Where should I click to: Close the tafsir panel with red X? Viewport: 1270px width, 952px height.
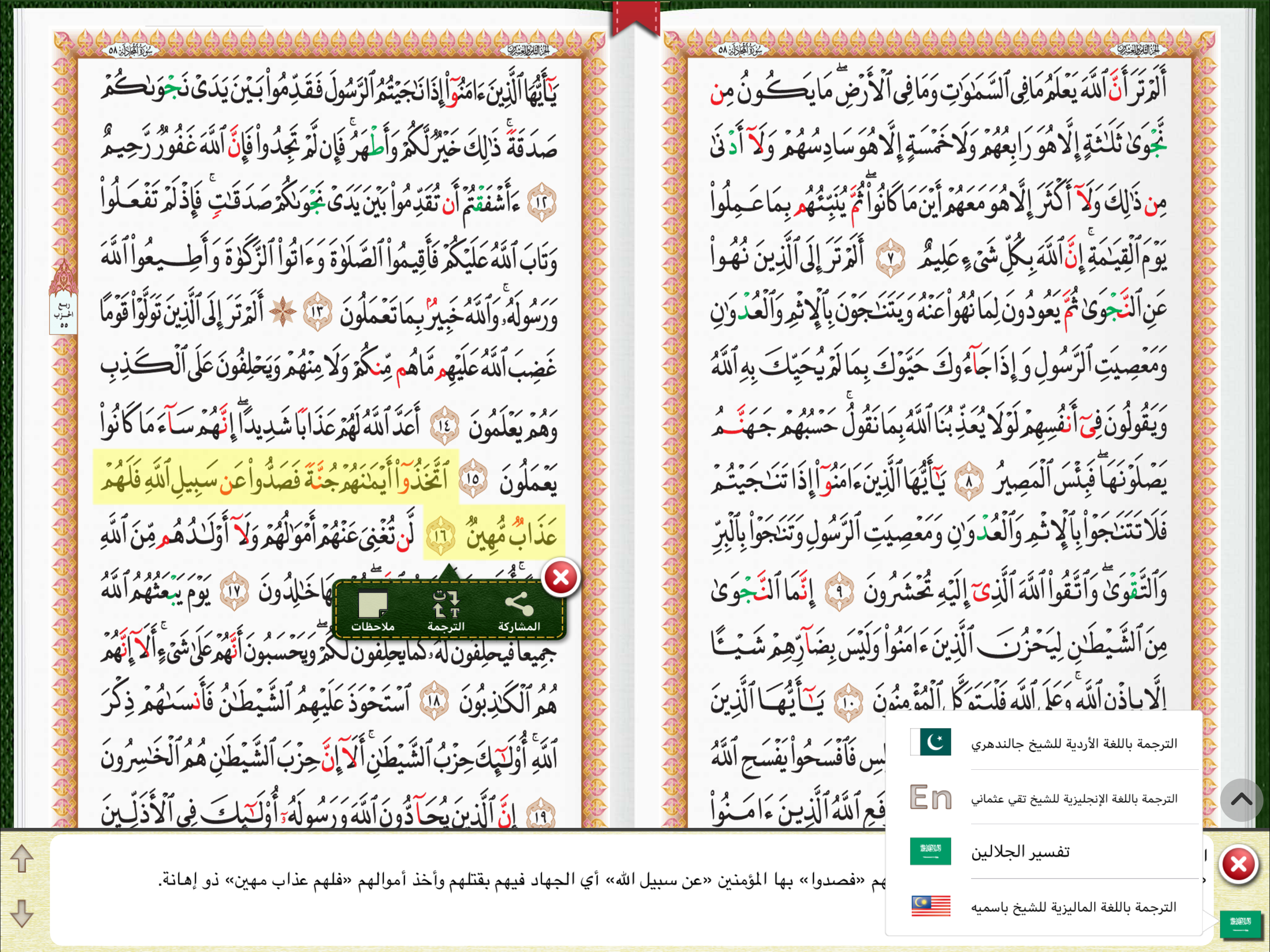pos(1238,864)
